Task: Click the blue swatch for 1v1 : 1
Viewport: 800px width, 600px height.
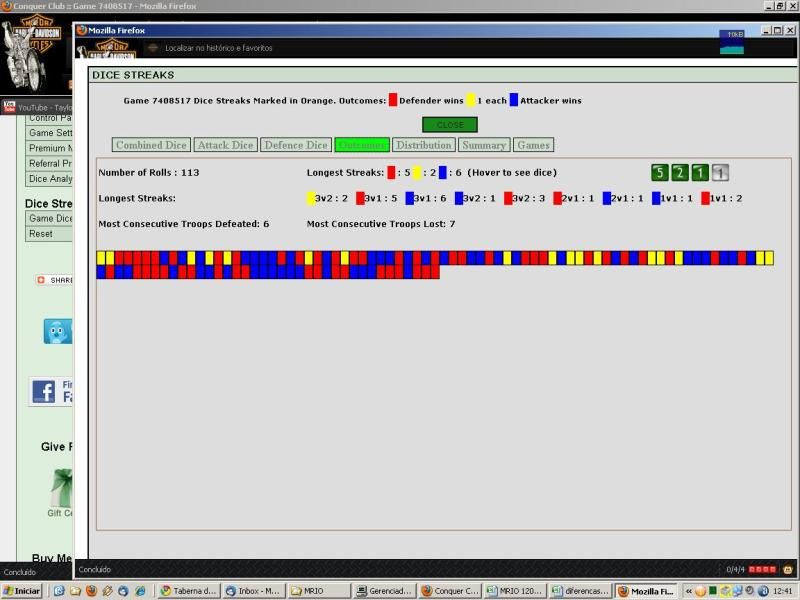Action: point(656,198)
